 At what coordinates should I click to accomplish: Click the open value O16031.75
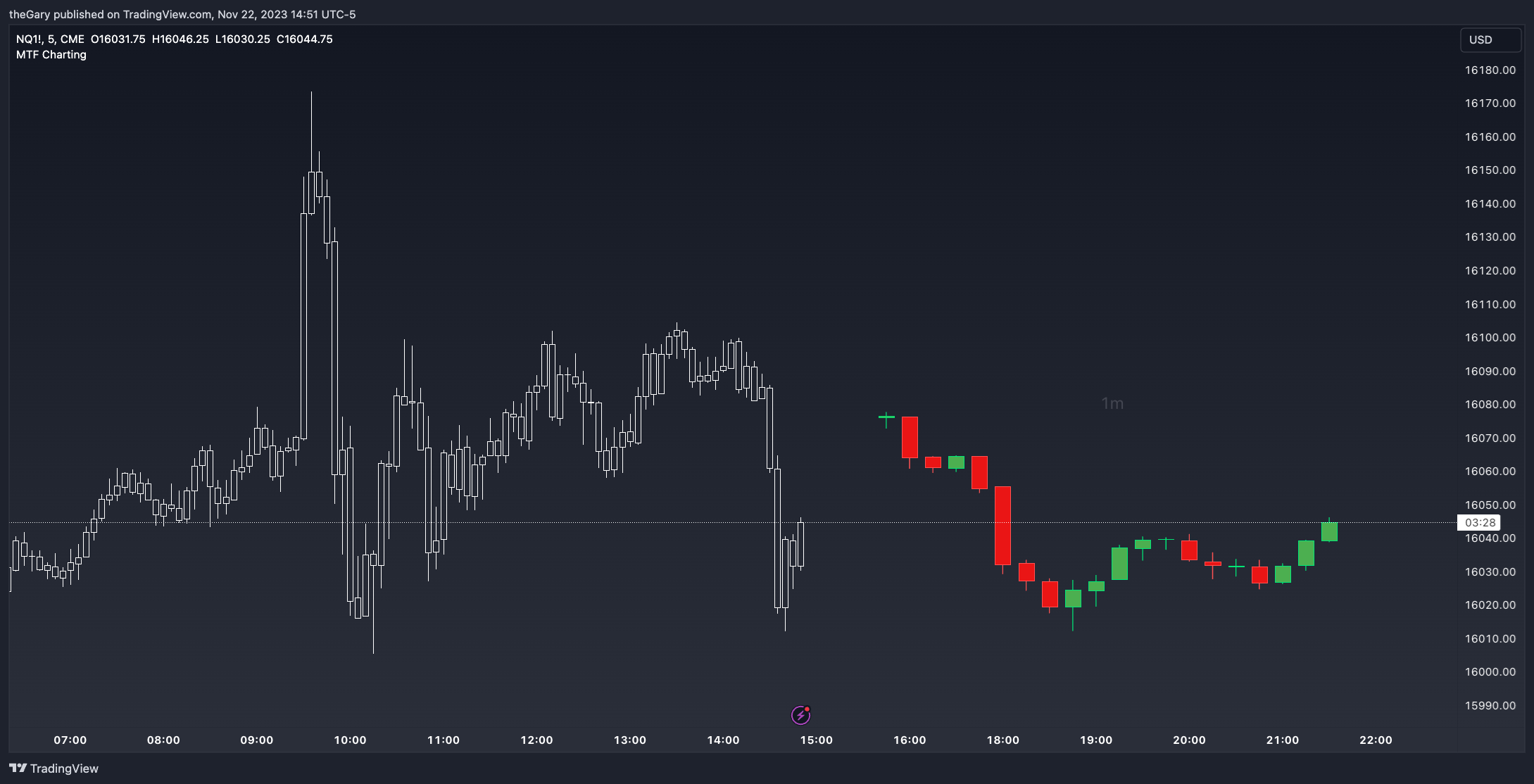118,39
